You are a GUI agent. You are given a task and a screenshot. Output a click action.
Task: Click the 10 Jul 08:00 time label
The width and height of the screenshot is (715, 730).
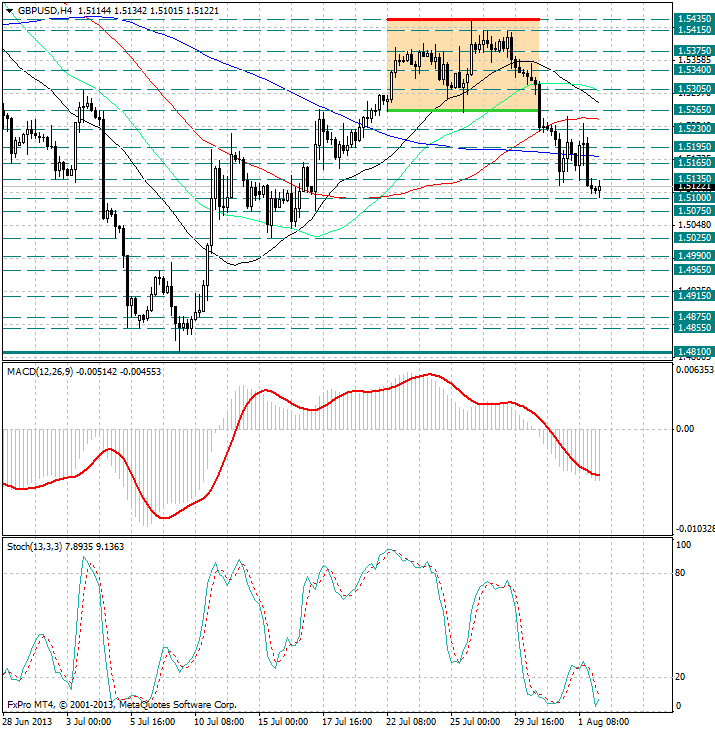[219, 722]
